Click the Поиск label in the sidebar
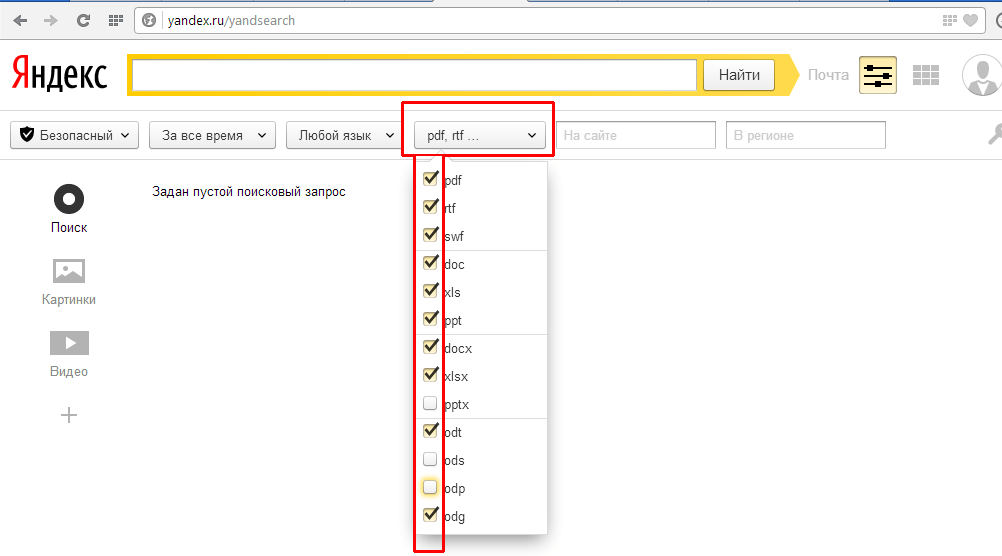The height and width of the screenshot is (556, 1002). (69, 228)
